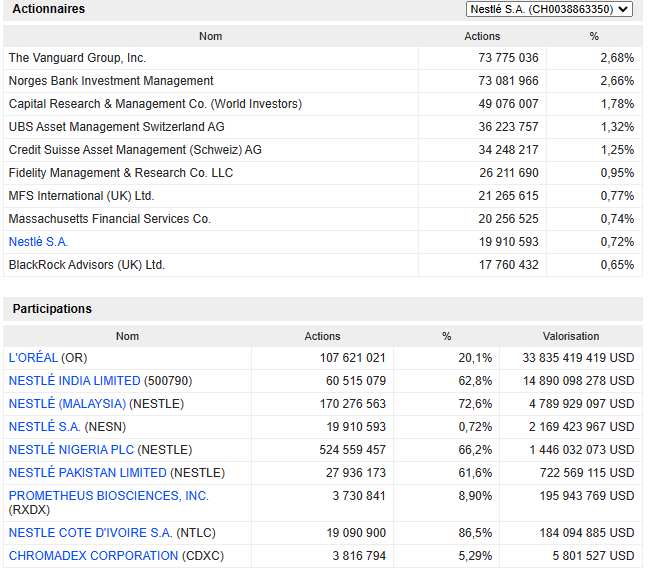Open PROMETHEUS BIOSCIENCES, INC. link

[x=108, y=496]
